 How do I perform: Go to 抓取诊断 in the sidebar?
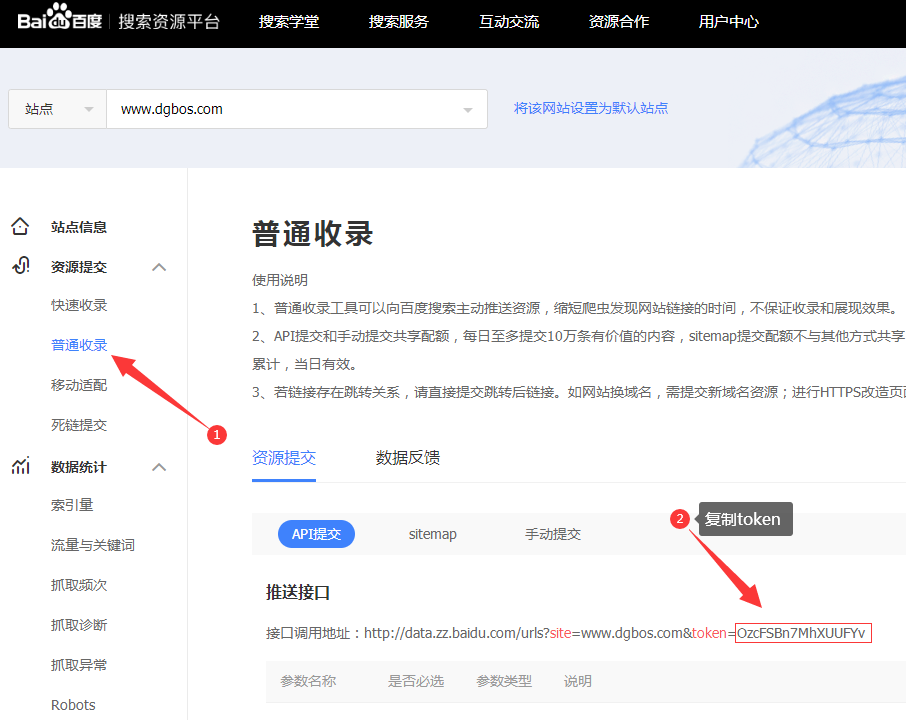[x=79, y=625]
